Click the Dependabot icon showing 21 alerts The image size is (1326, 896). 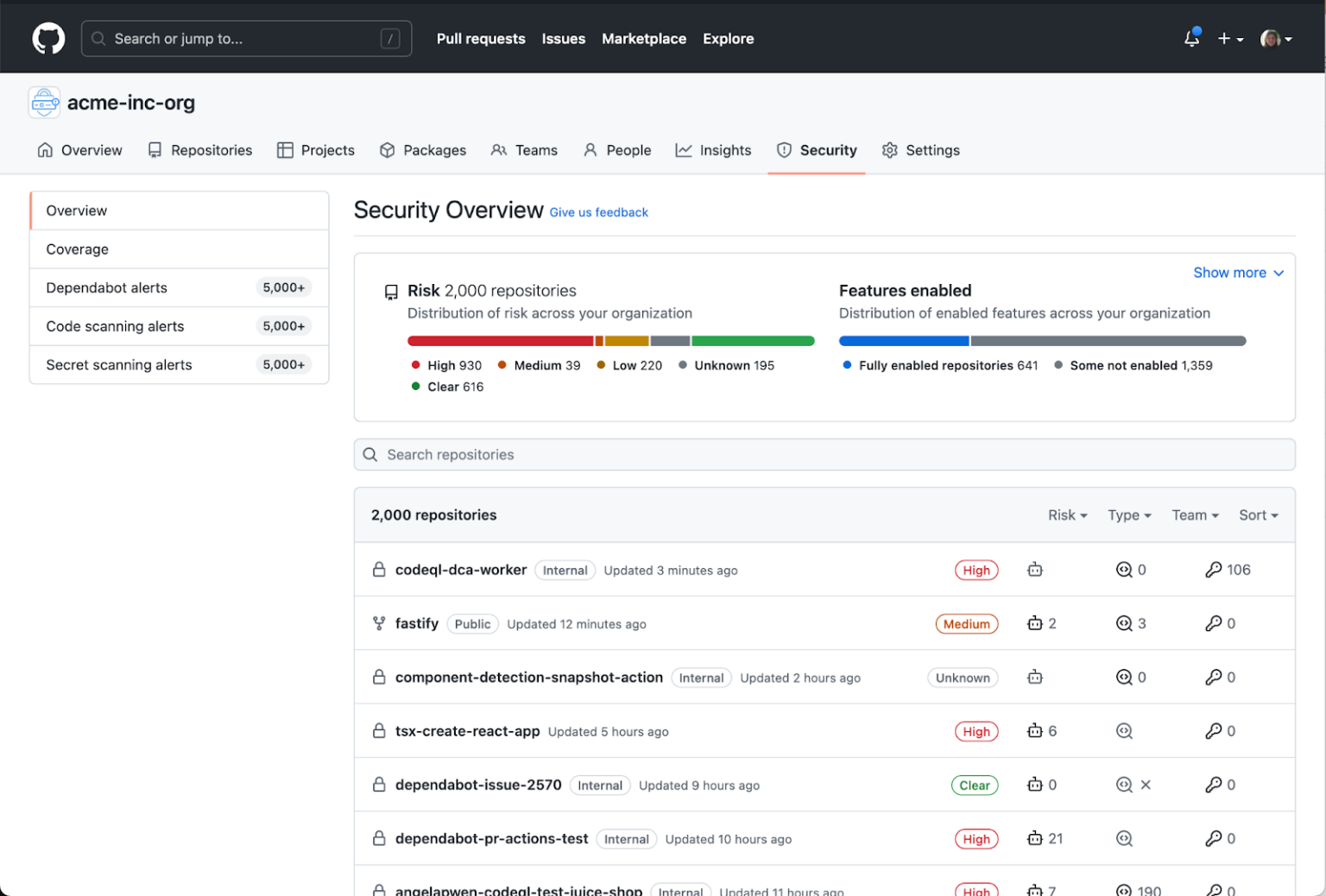click(x=1035, y=838)
